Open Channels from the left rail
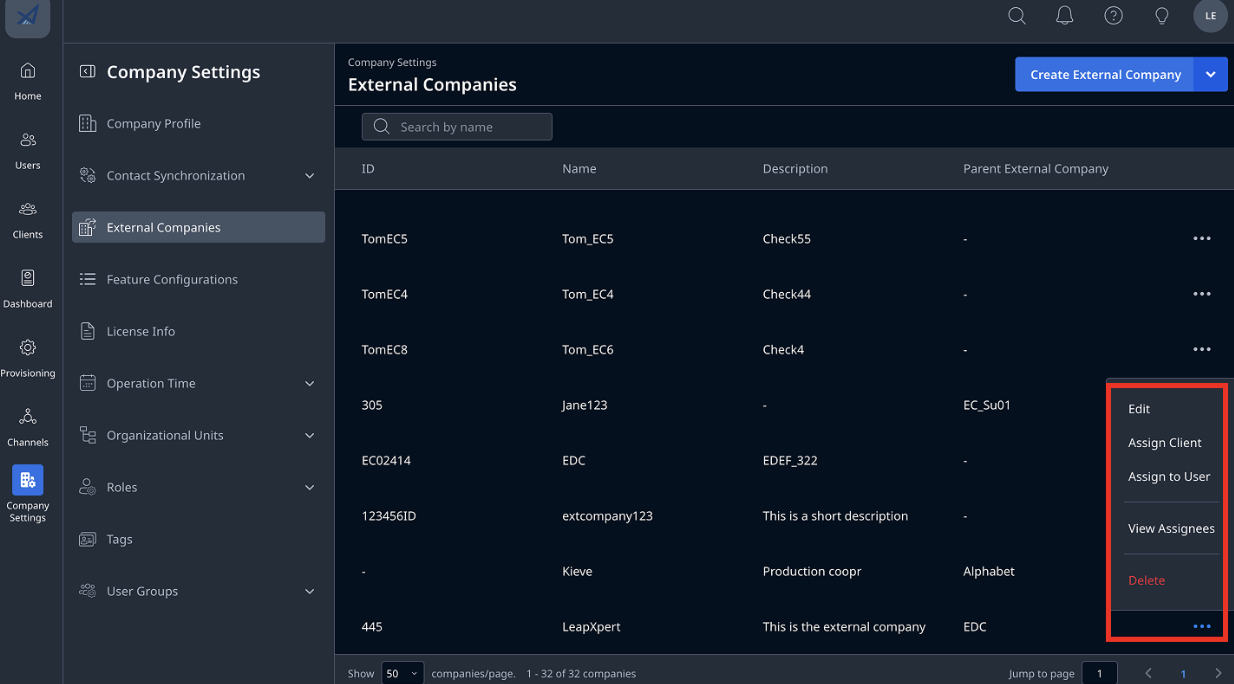The image size is (1234, 684). coord(28,427)
